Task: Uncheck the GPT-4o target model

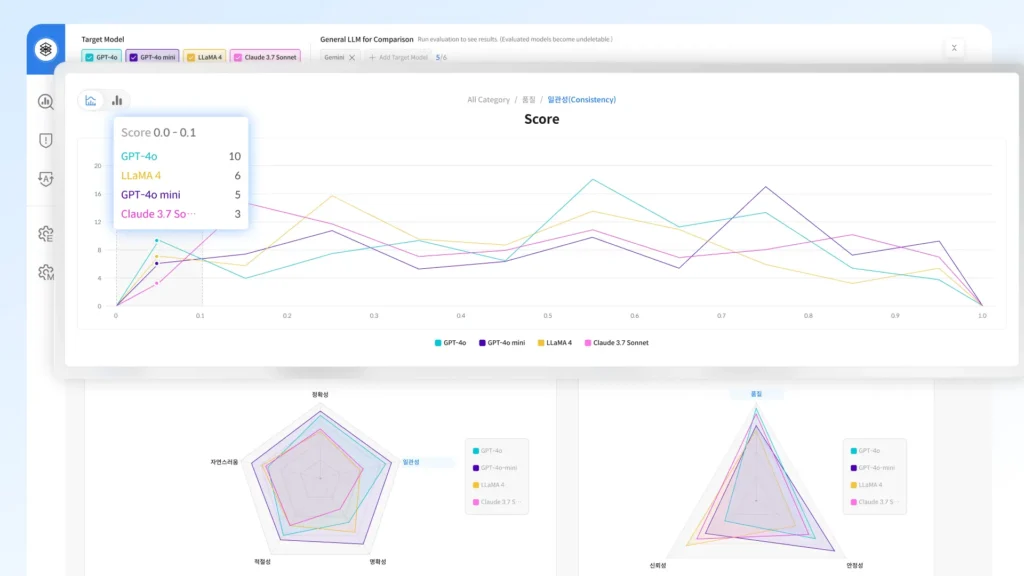Action: click(x=90, y=57)
